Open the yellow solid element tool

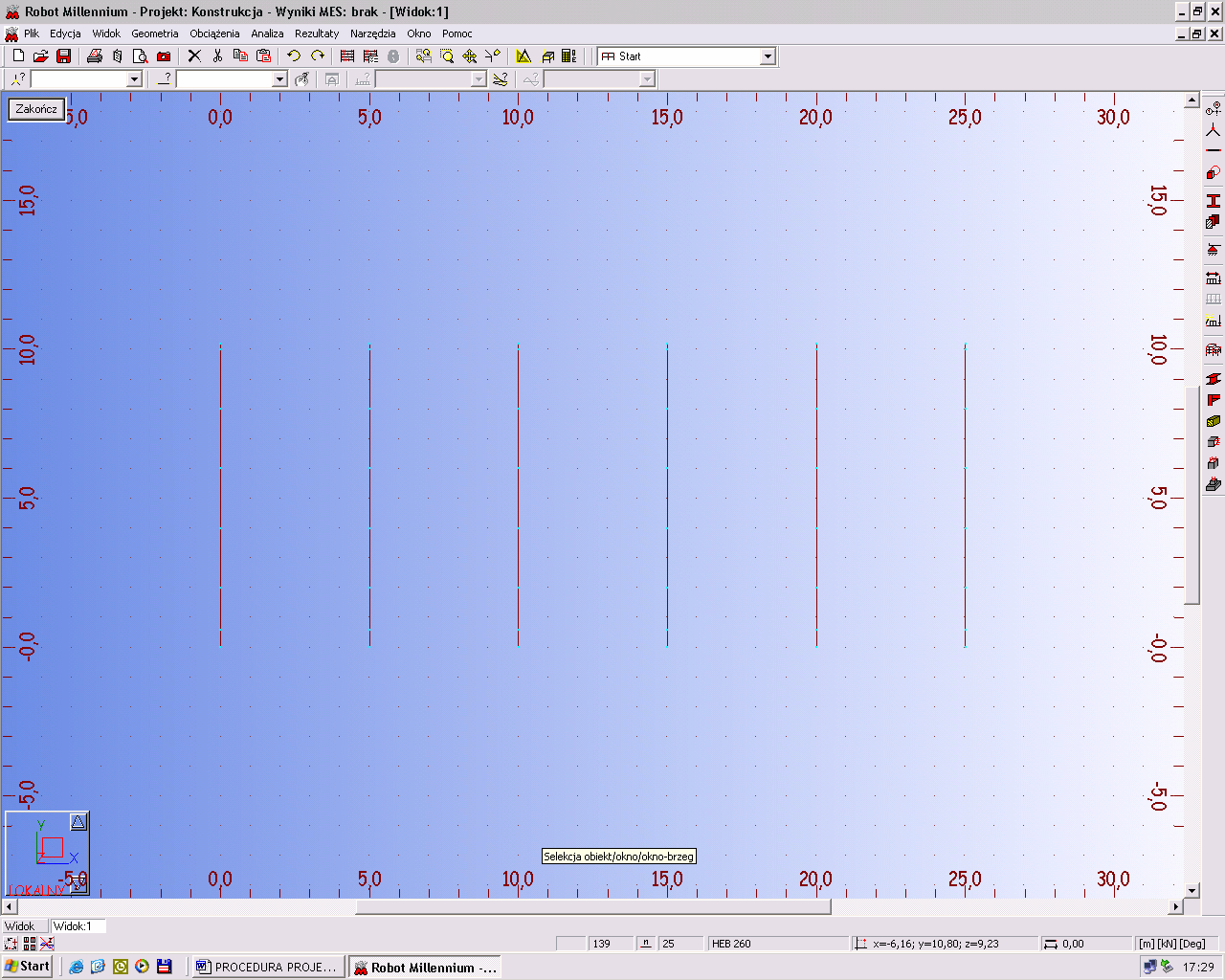[1214, 421]
